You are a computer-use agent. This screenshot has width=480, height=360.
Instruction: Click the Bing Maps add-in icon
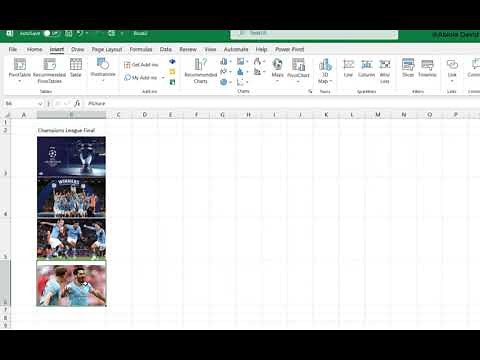click(172, 72)
